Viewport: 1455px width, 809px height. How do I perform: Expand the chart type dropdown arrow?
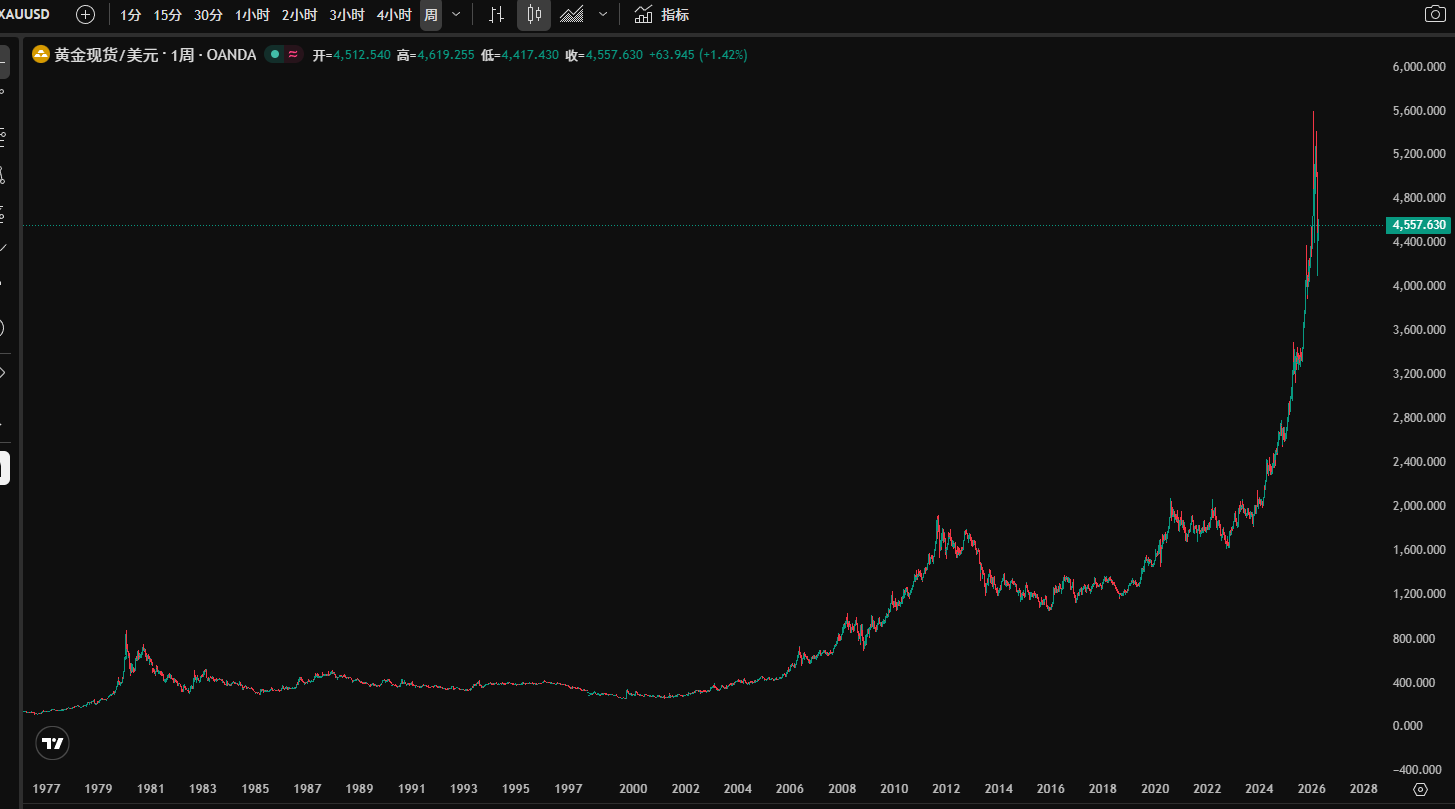point(602,15)
